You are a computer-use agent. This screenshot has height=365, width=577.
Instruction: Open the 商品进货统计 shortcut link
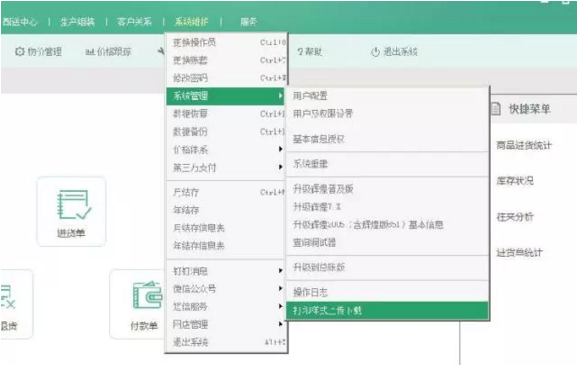coord(524,145)
